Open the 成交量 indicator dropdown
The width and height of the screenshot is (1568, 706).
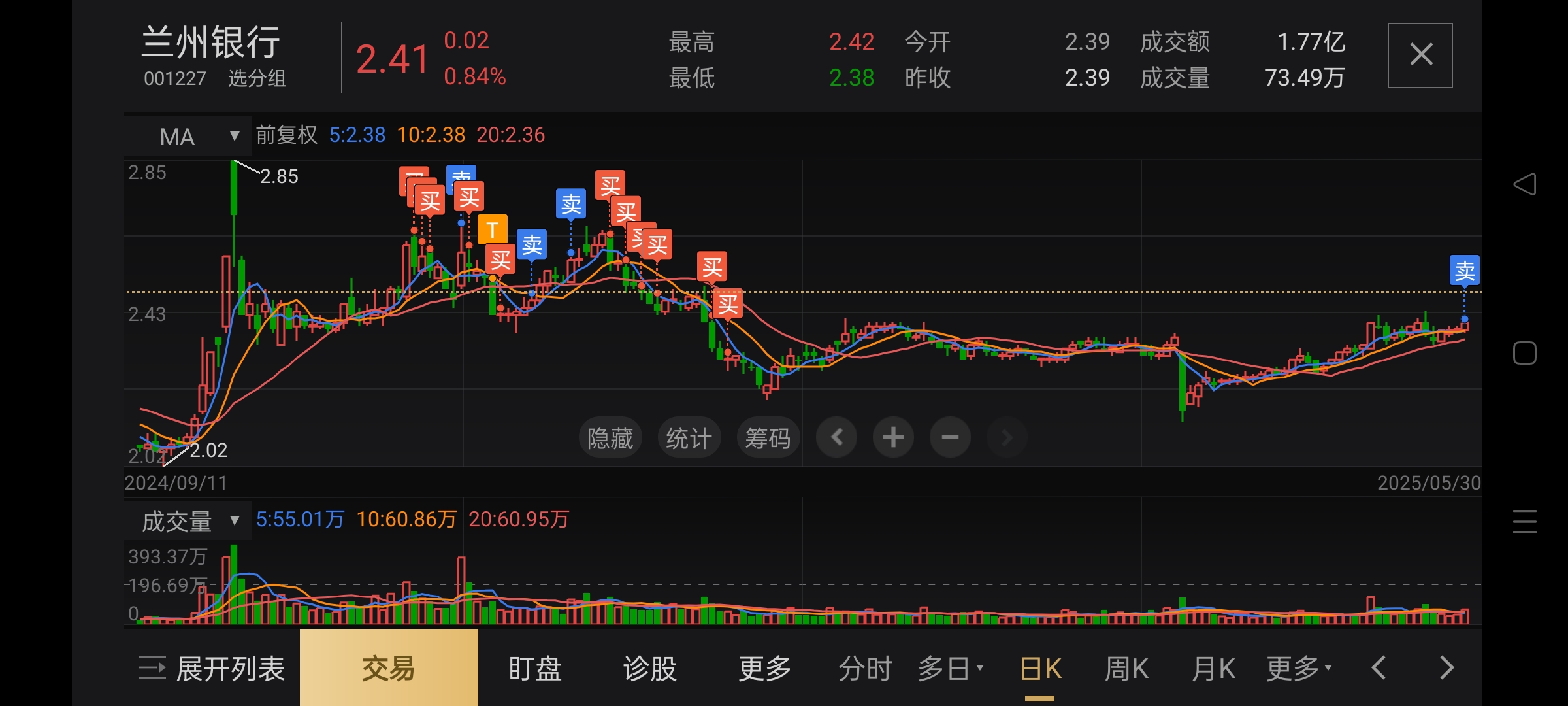tap(188, 520)
